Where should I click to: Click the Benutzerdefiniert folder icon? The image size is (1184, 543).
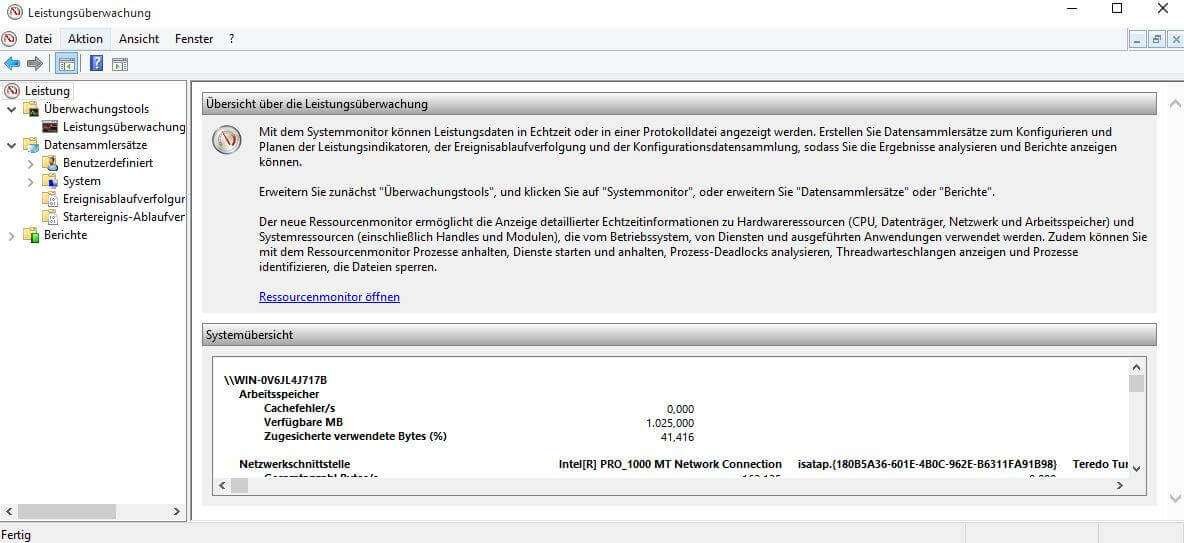pyautogui.click(x=50, y=163)
